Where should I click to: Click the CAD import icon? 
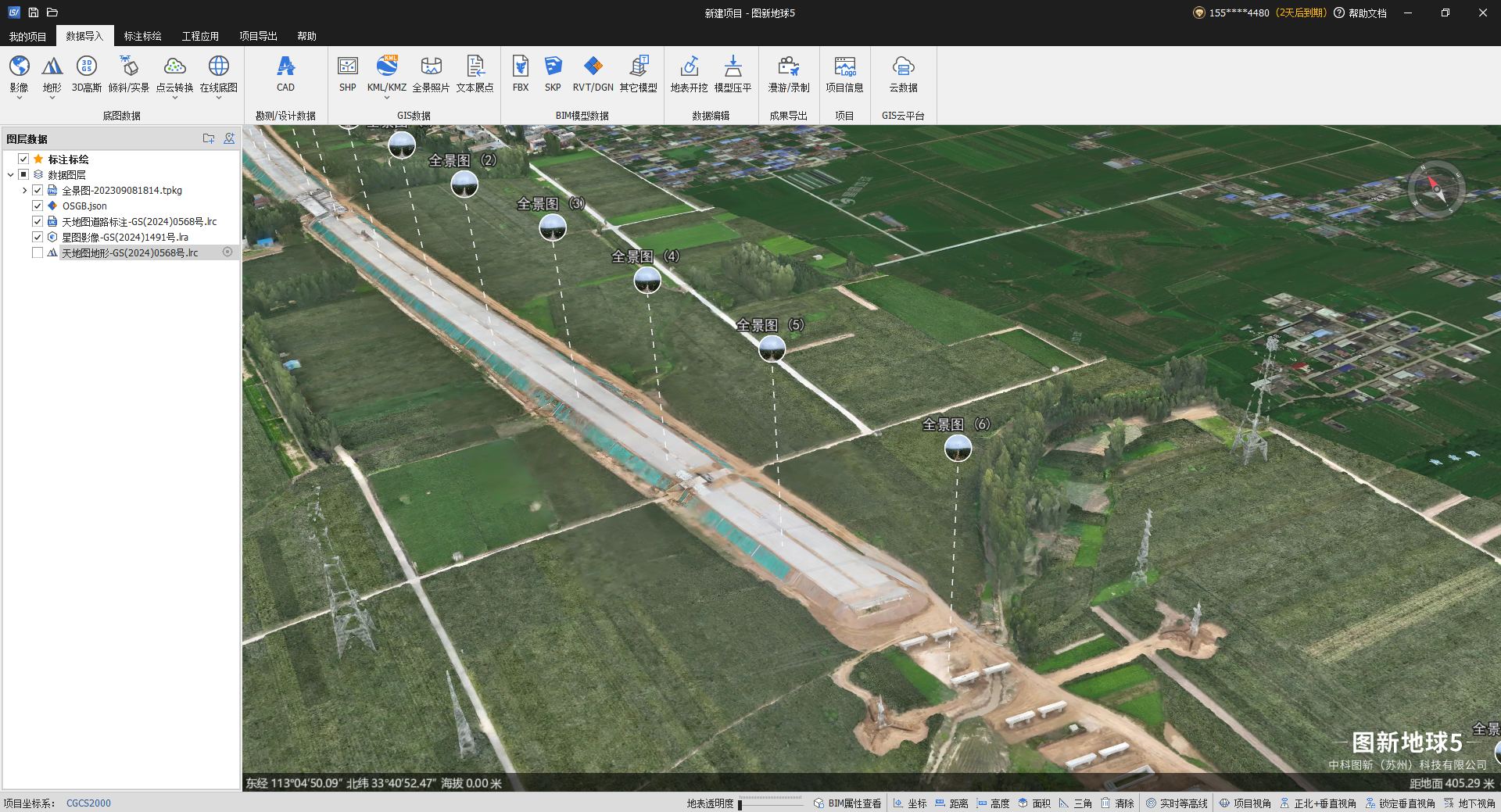click(285, 67)
